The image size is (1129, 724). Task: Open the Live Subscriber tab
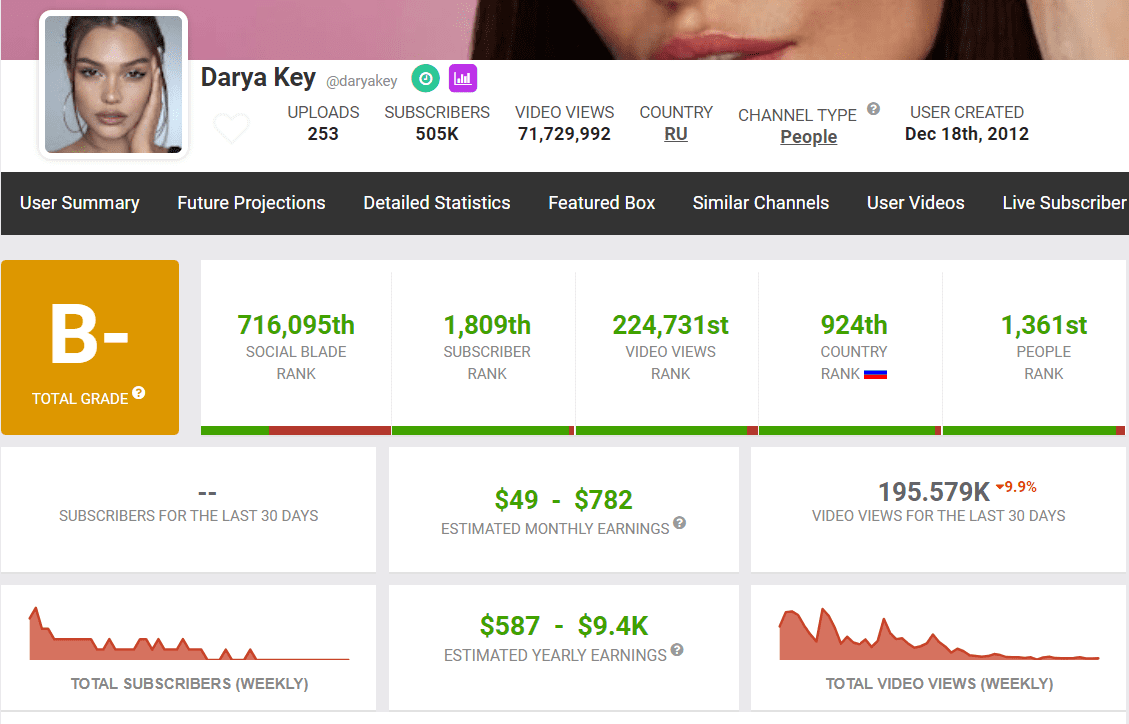point(1064,203)
